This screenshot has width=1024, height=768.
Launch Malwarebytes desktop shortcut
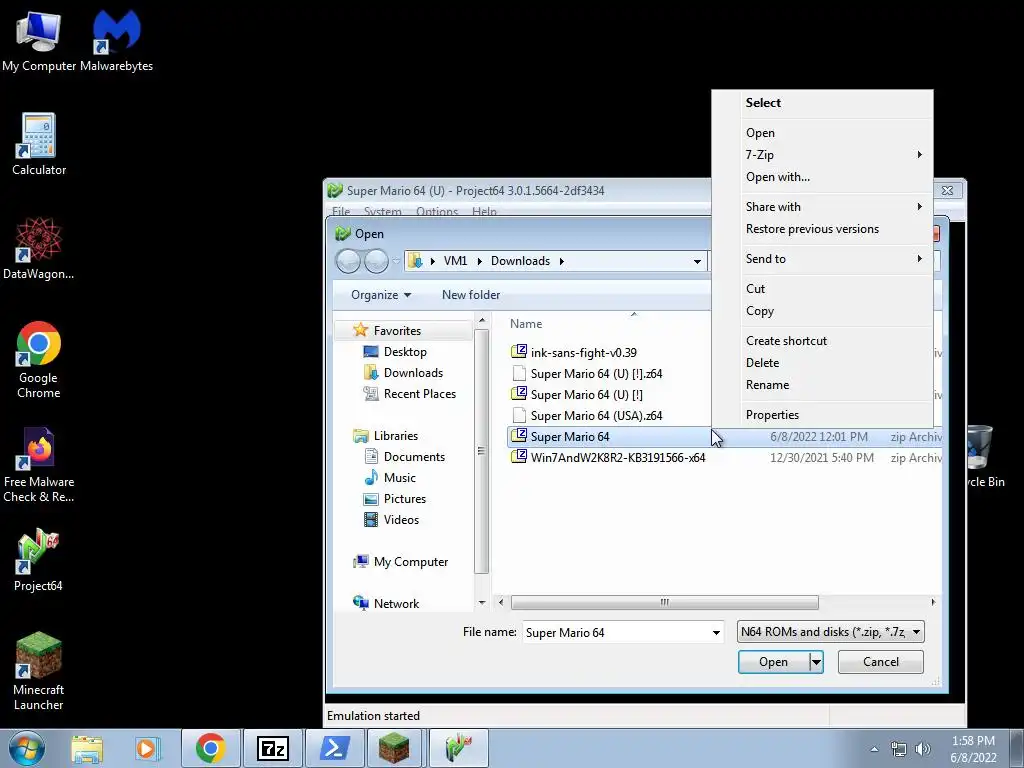[x=116, y=40]
